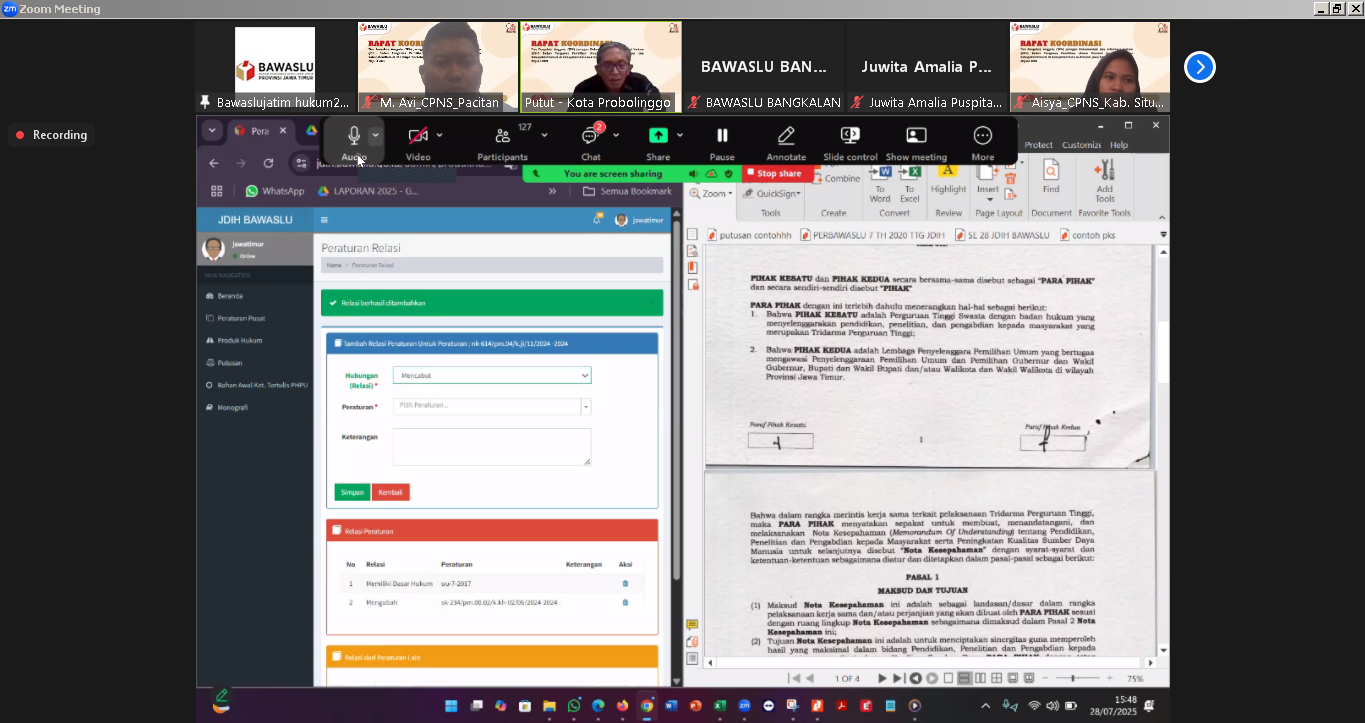
Task: Open the Zoom Chat panel
Action: [x=590, y=136]
